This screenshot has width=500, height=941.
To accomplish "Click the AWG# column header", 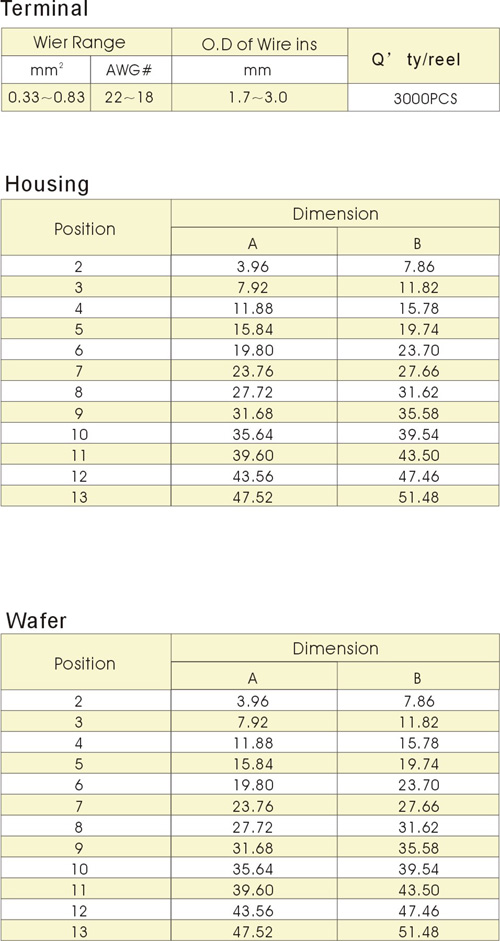I will point(131,70).
